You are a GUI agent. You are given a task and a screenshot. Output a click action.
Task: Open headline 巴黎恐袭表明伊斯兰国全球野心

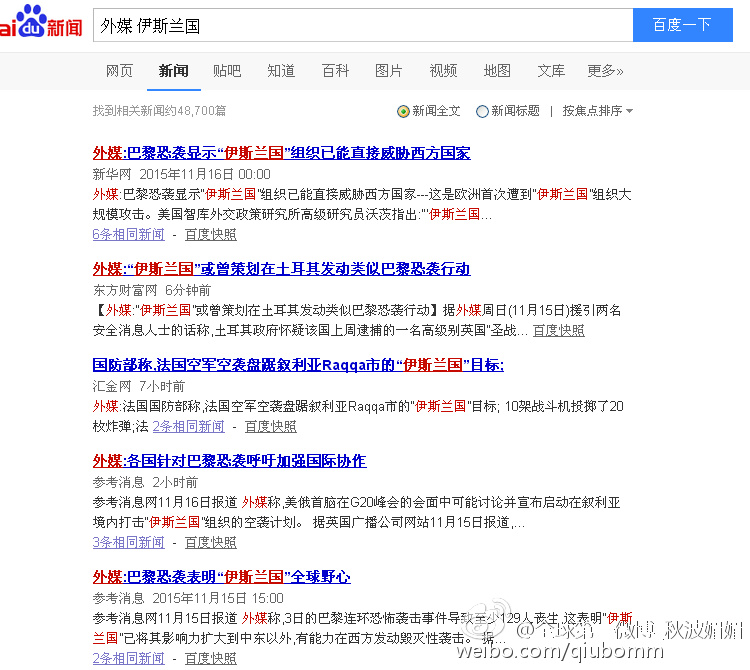pyautogui.click(x=221, y=577)
